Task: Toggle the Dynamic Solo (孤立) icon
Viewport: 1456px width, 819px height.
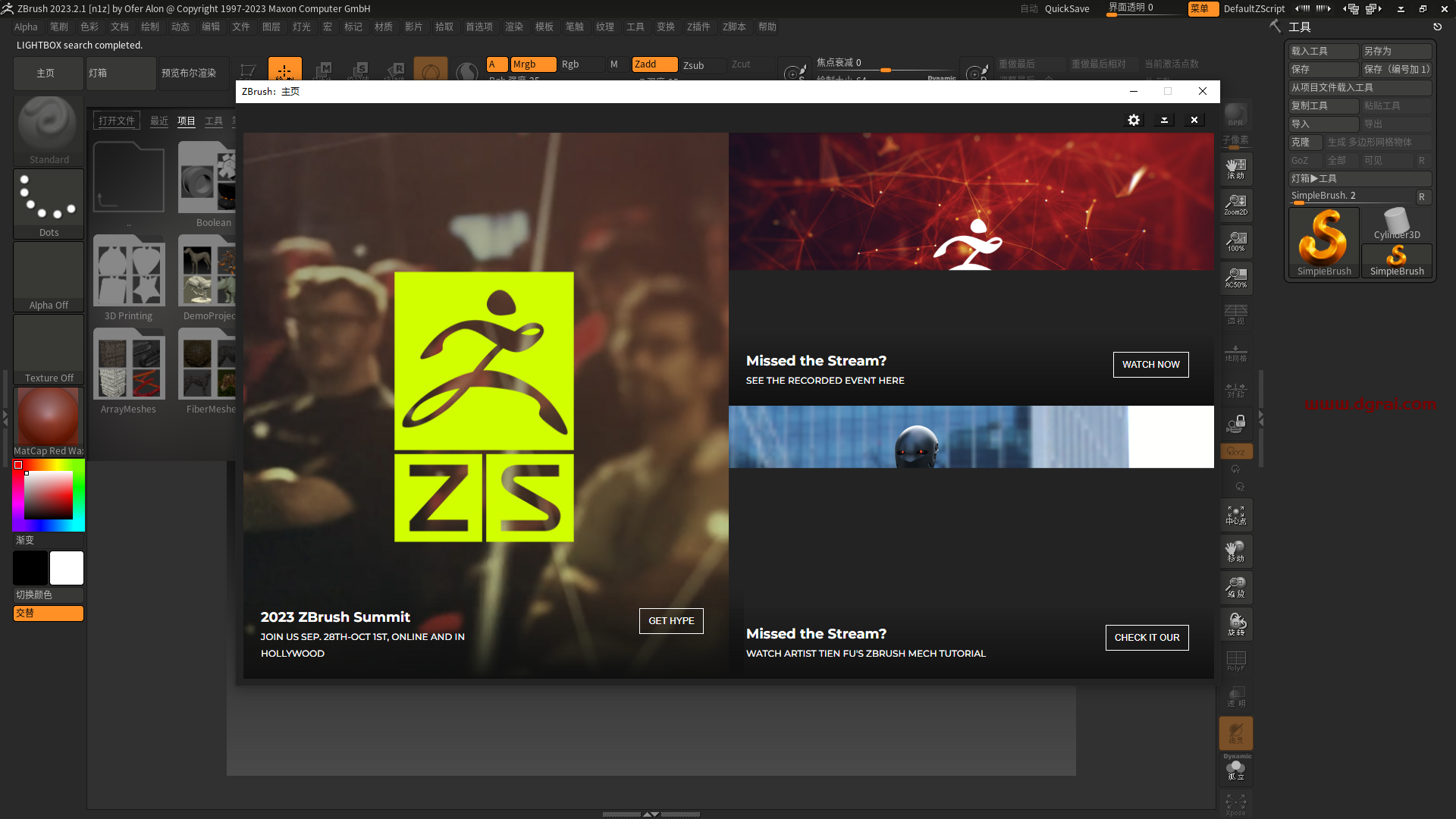Action: click(1235, 769)
